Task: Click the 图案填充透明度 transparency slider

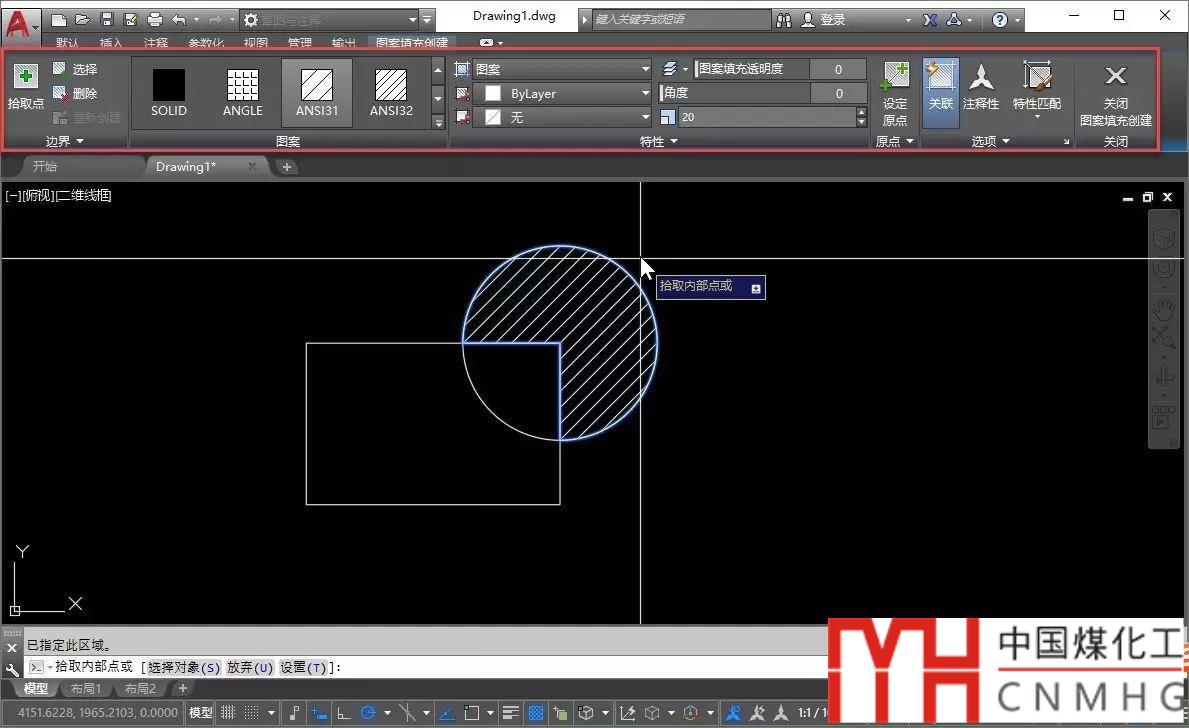Action: 752,69
